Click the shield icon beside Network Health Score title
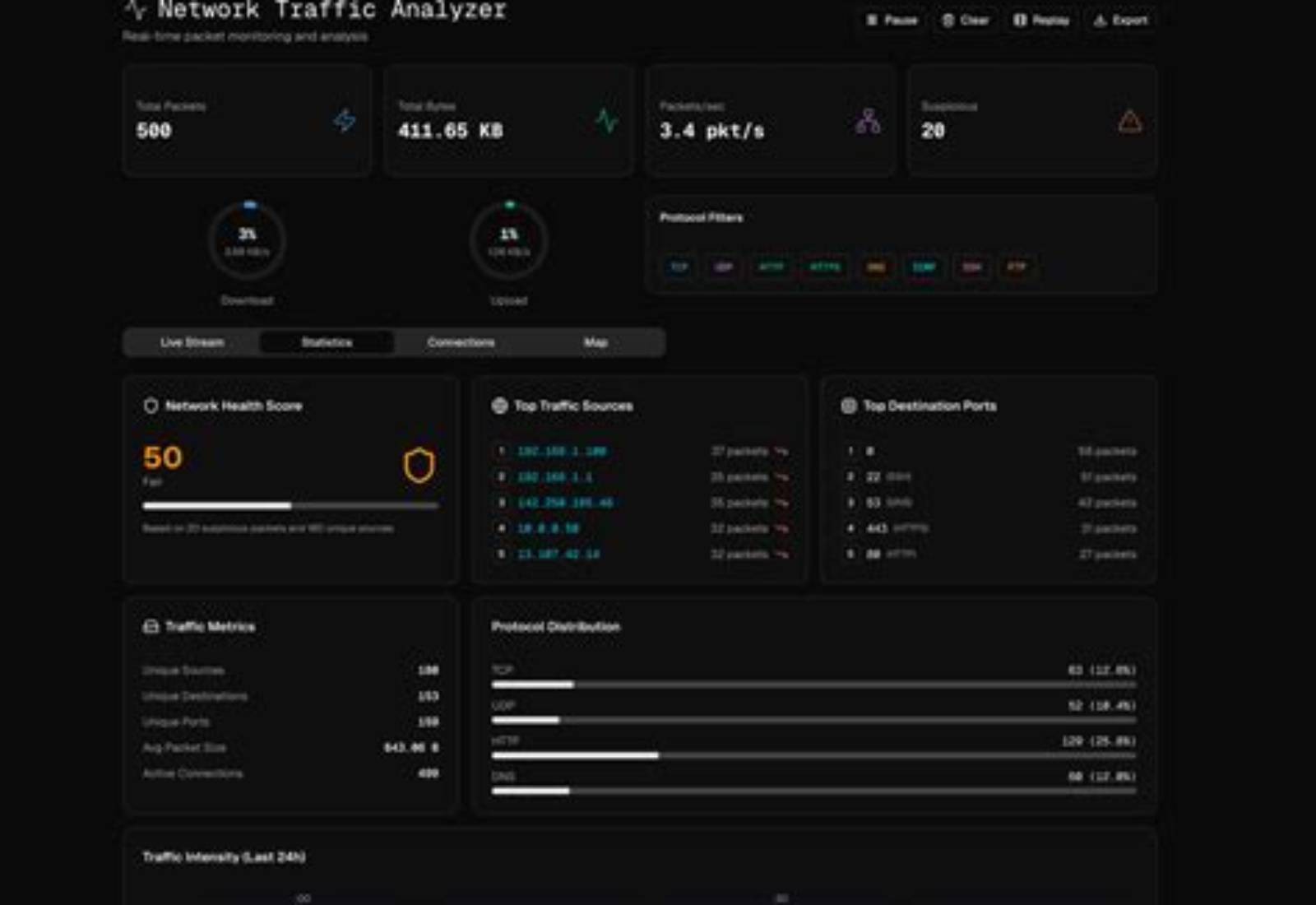 pos(151,406)
